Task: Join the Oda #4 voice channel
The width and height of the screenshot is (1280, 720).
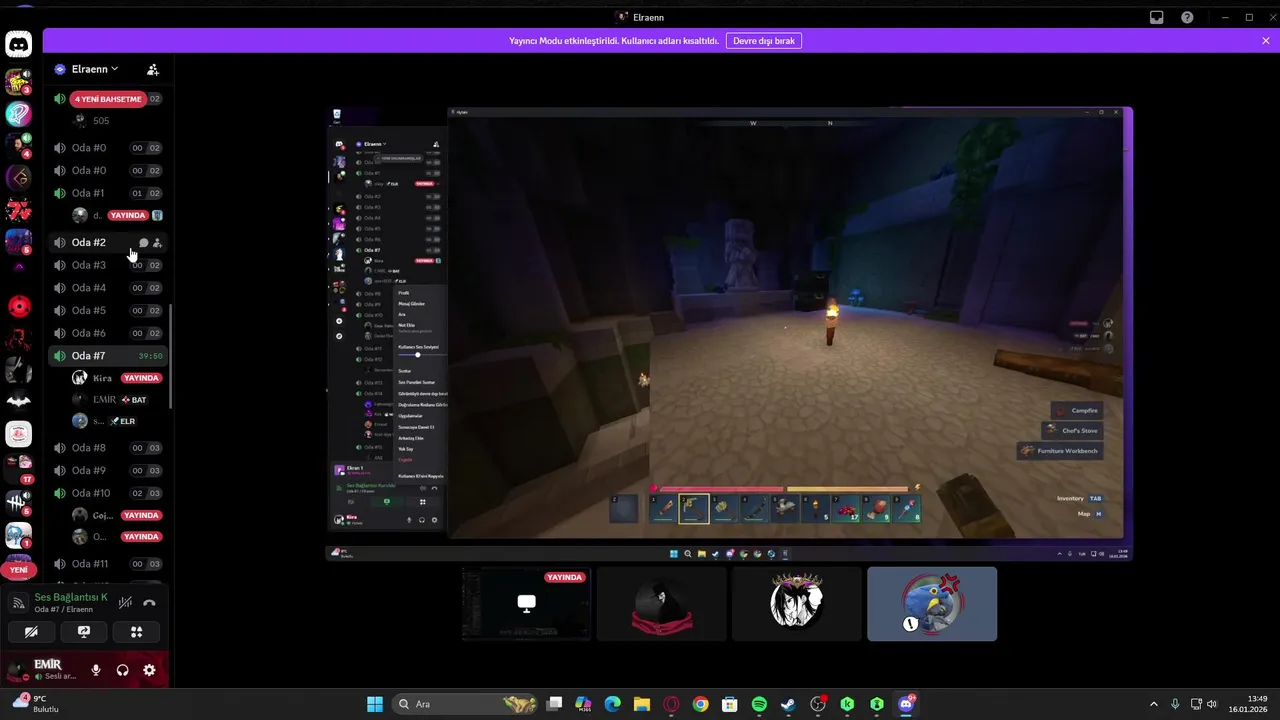Action: point(108,288)
